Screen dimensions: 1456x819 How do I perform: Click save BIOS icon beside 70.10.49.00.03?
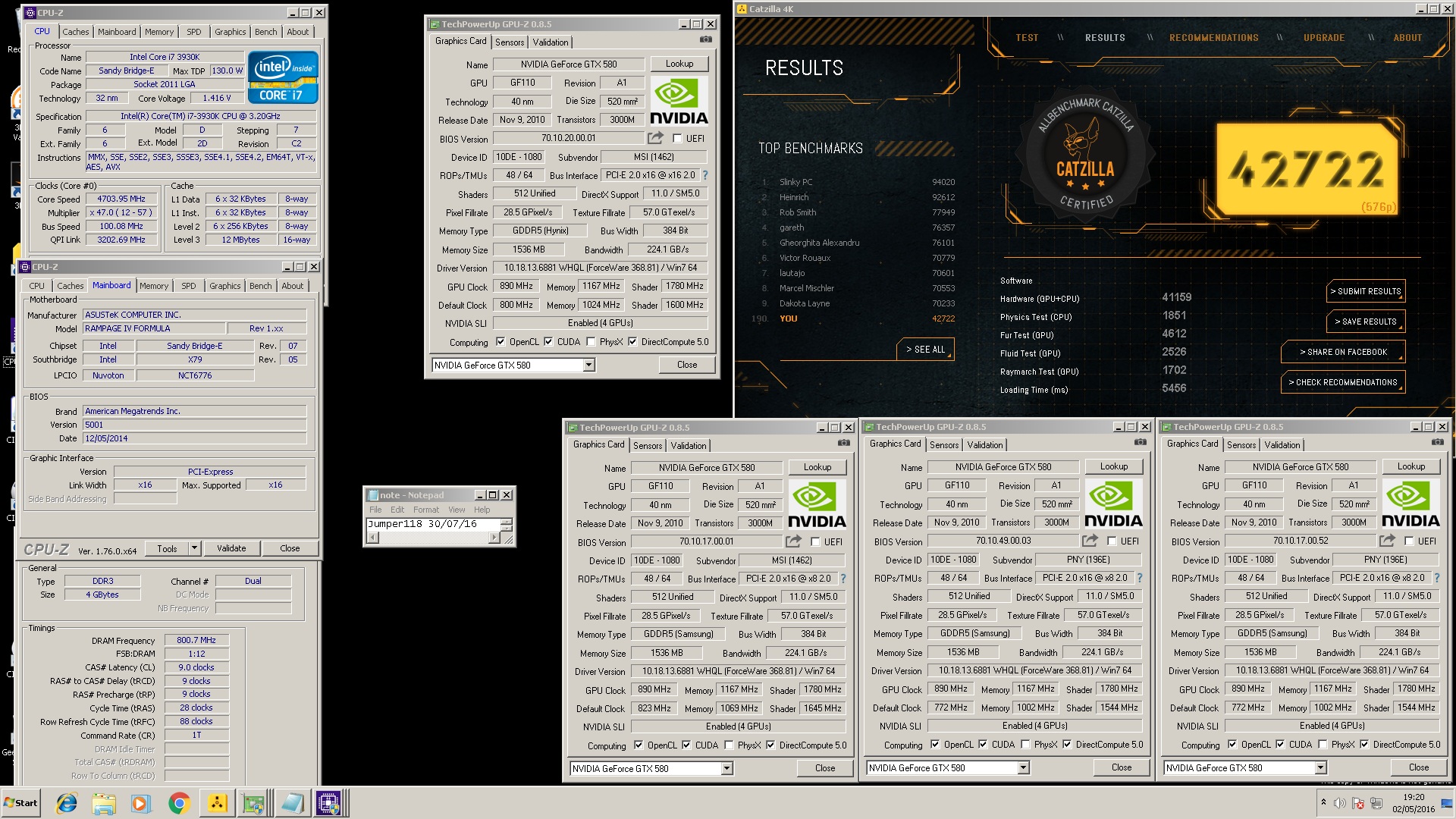click(1090, 541)
